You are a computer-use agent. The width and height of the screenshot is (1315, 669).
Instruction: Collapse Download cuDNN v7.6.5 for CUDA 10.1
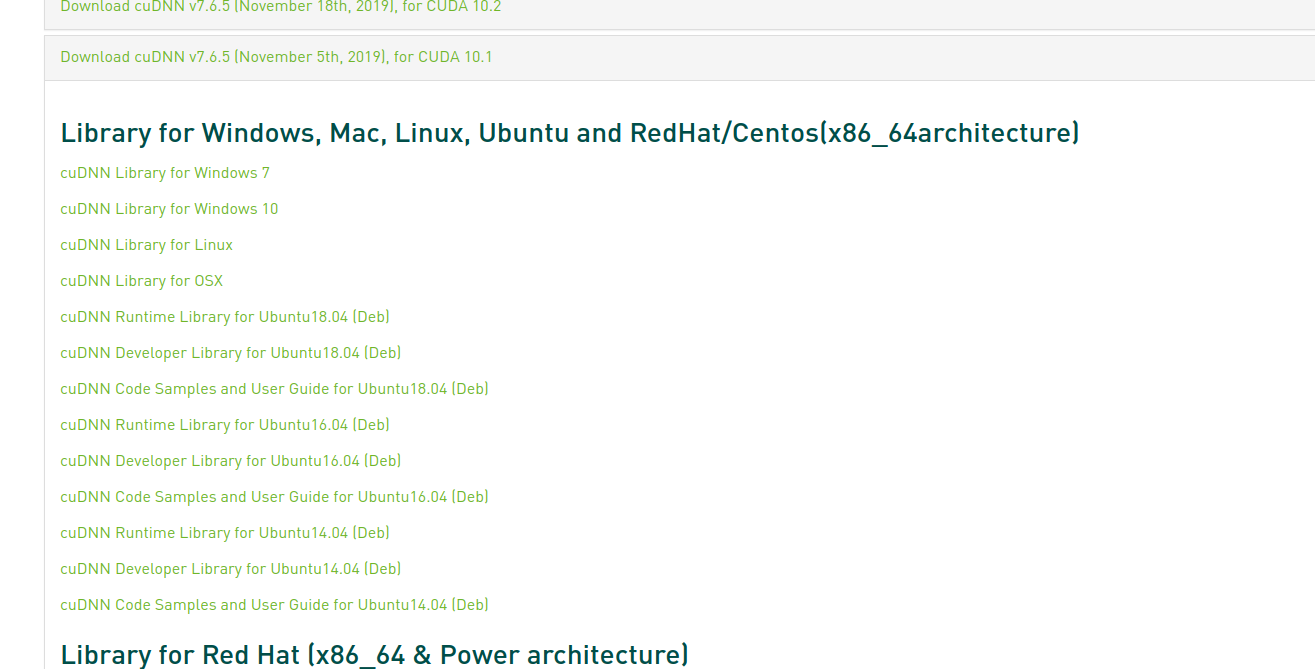point(276,57)
